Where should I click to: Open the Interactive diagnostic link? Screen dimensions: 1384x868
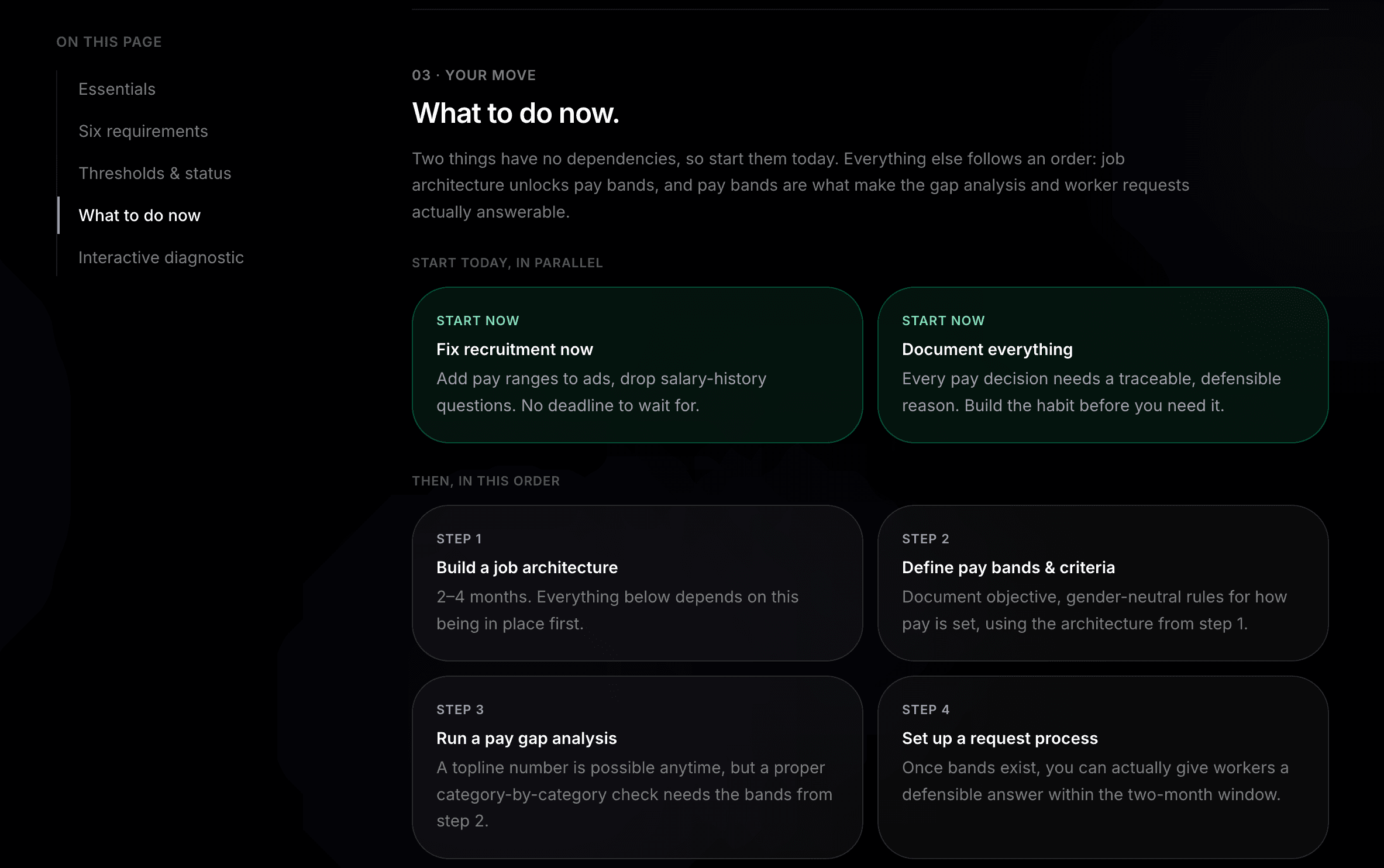161,257
